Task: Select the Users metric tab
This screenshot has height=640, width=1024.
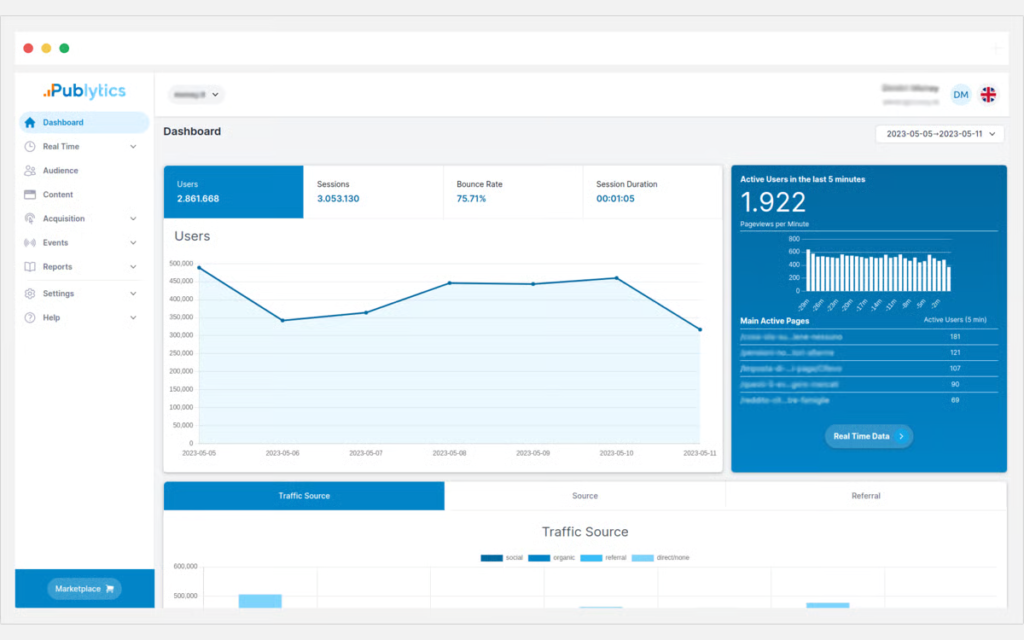Action: point(233,191)
